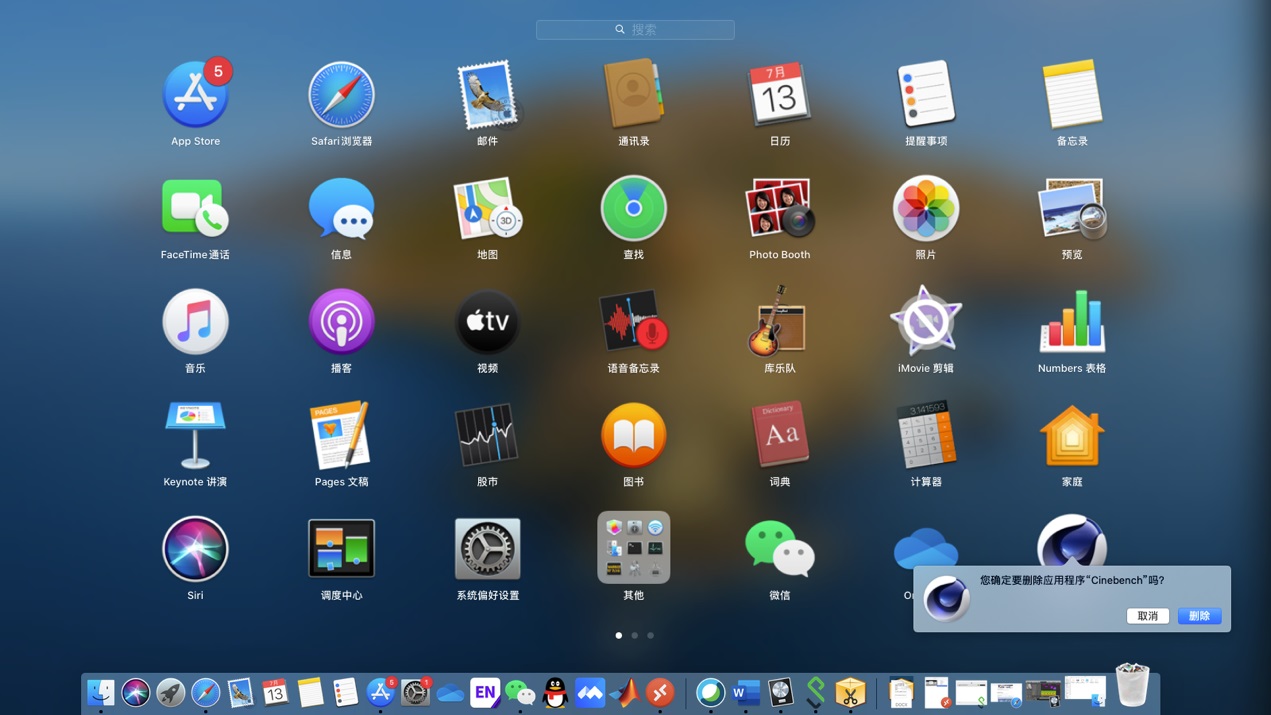Open Microsoft Word from the Dock

pos(746,692)
